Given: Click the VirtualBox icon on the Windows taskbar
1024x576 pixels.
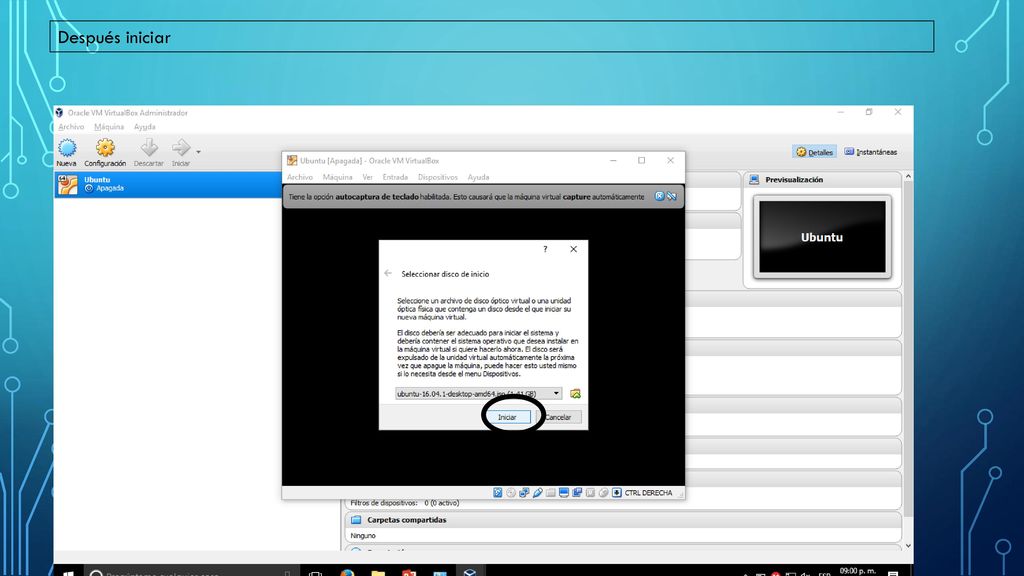Looking at the screenshot, I should click(x=470, y=573).
